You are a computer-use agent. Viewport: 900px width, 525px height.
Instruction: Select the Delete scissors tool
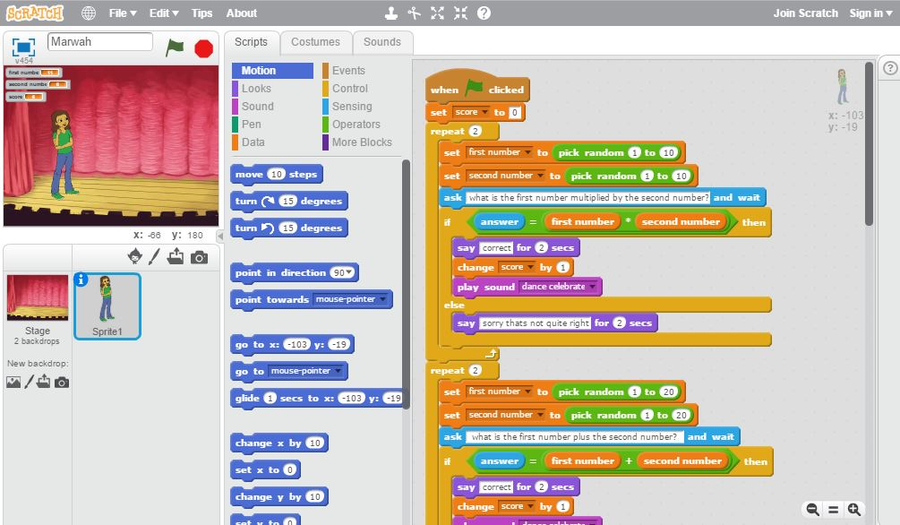[x=414, y=13]
